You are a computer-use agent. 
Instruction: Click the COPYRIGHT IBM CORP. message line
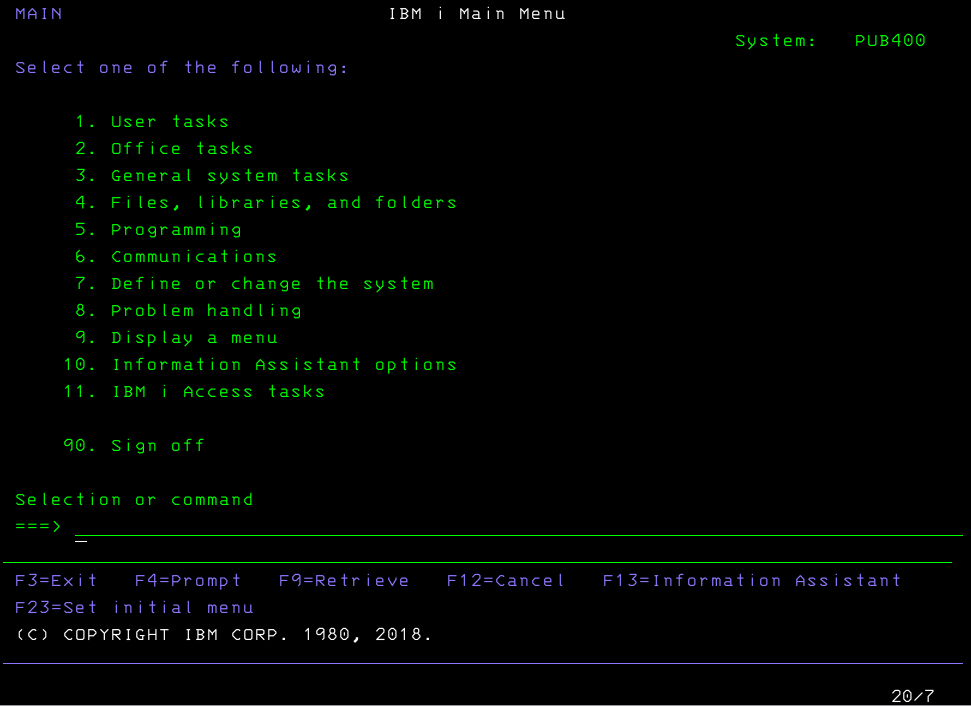224,635
